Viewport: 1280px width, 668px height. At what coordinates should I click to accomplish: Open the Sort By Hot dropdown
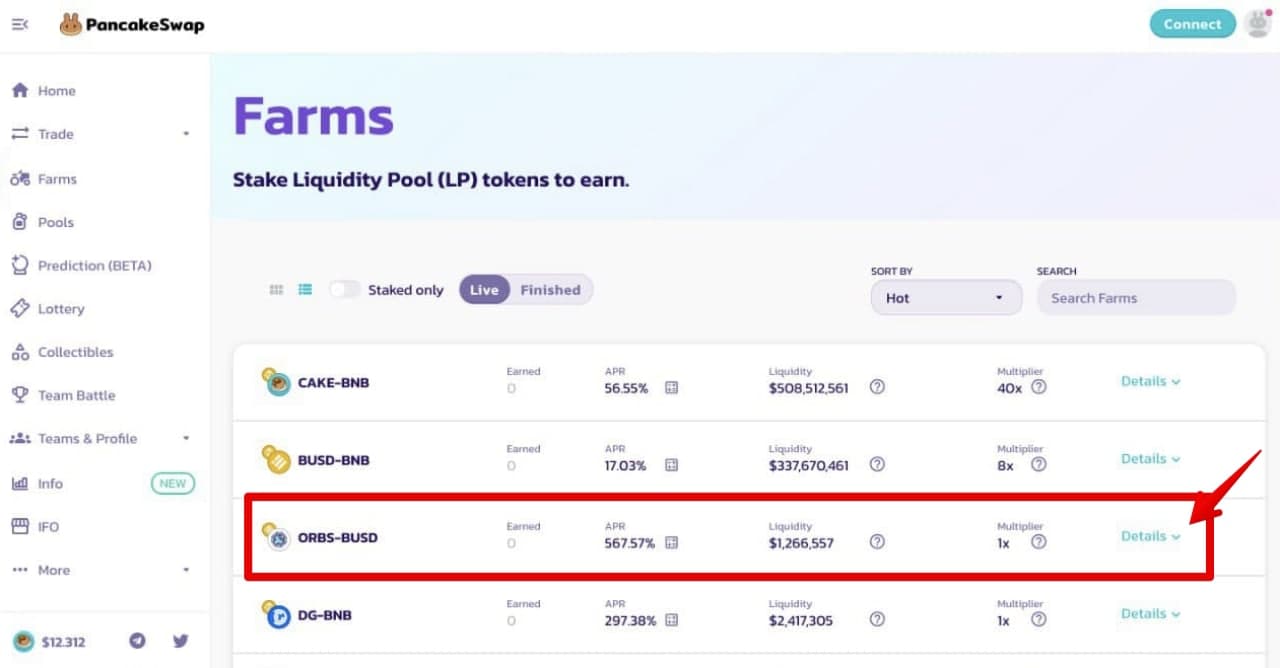946,298
